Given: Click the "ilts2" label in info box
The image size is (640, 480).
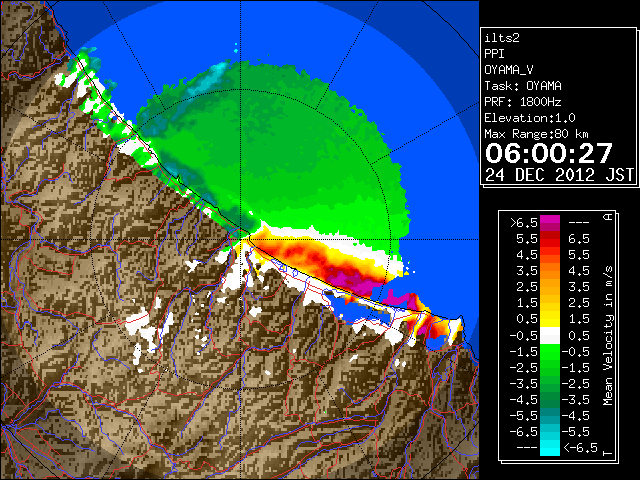Looking at the screenshot, I should (x=502, y=38).
